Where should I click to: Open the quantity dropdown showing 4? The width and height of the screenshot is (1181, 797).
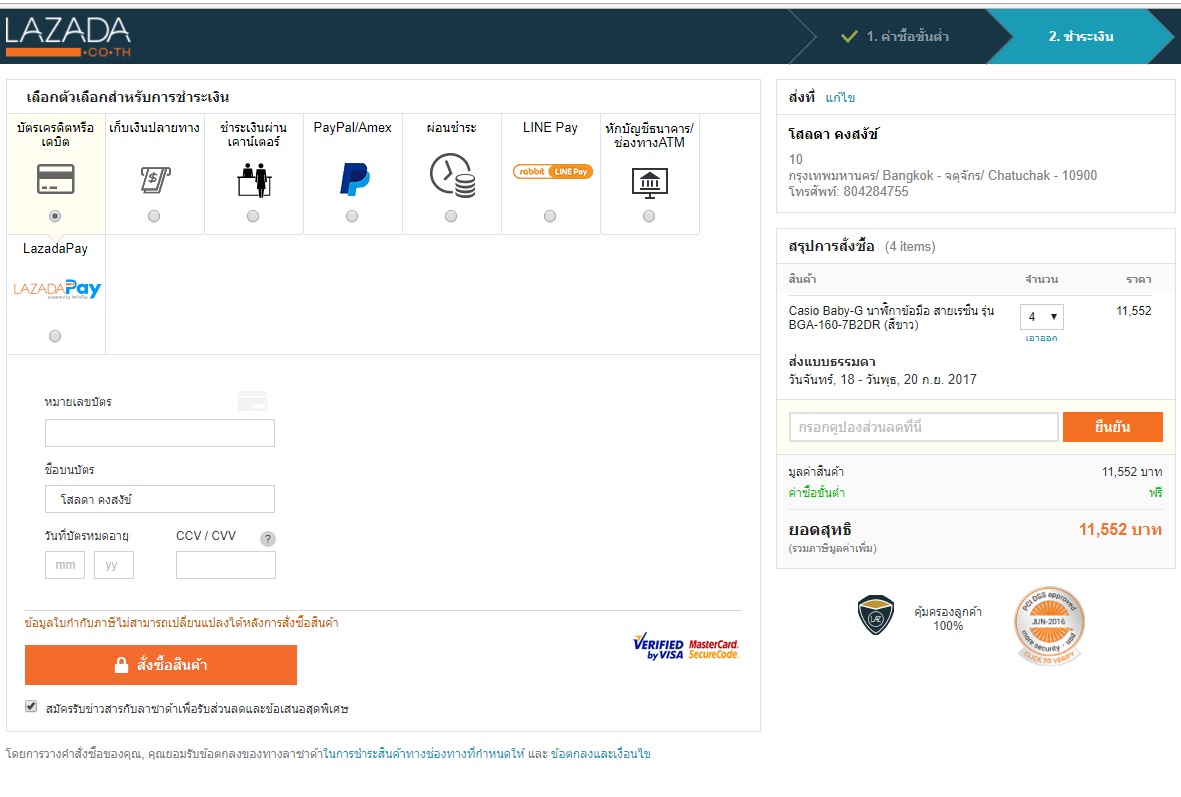coord(1042,316)
